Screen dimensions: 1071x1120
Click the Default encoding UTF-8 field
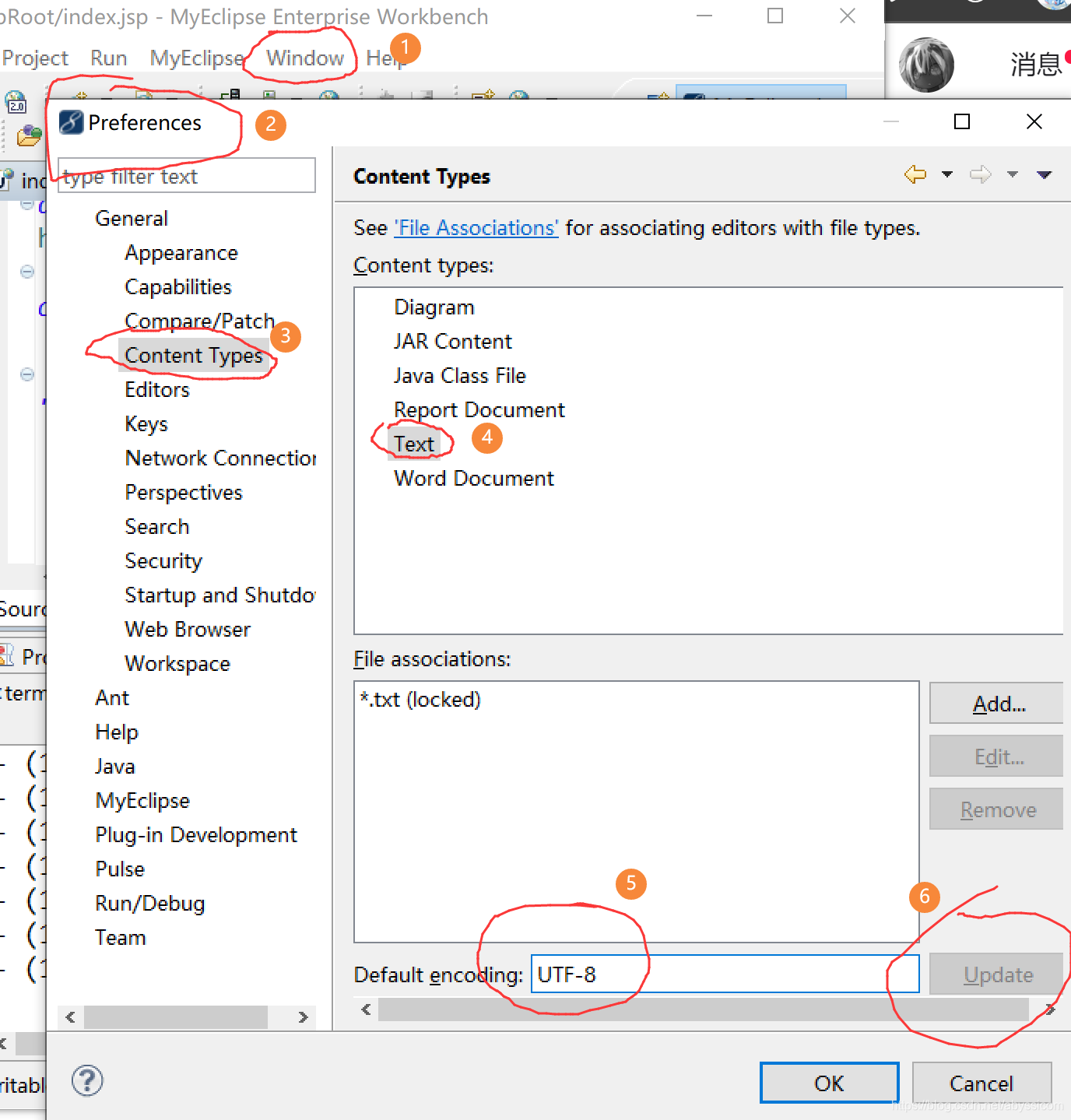[x=725, y=974]
